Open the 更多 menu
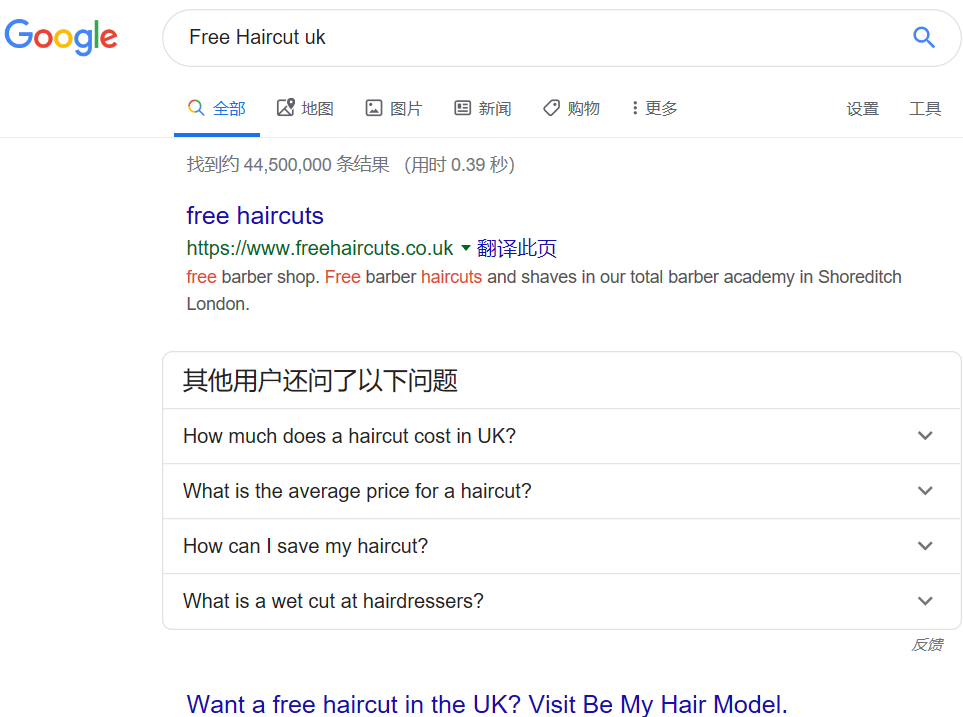The width and height of the screenshot is (963, 717). click(x=654, y=109)
